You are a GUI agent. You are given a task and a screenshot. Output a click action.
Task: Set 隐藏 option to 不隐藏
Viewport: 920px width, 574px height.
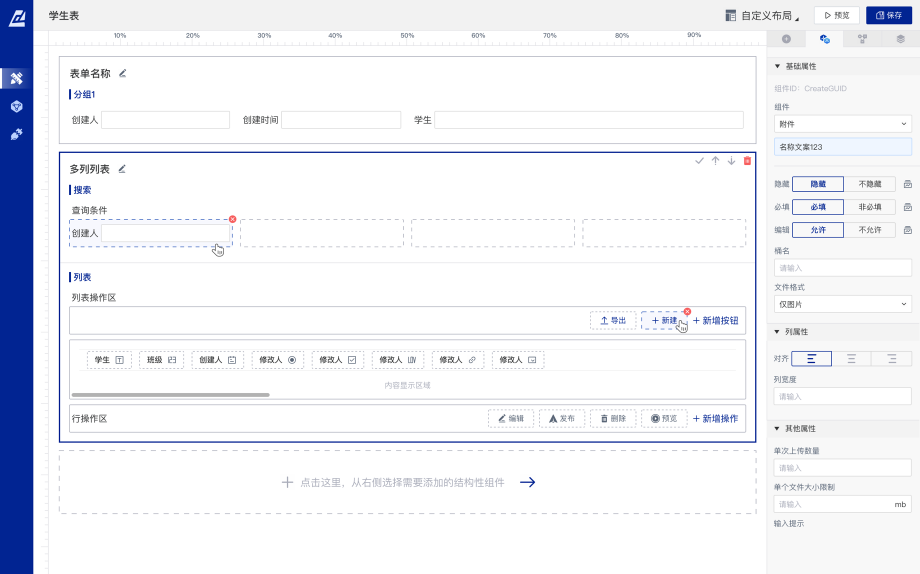click(870, 184)
